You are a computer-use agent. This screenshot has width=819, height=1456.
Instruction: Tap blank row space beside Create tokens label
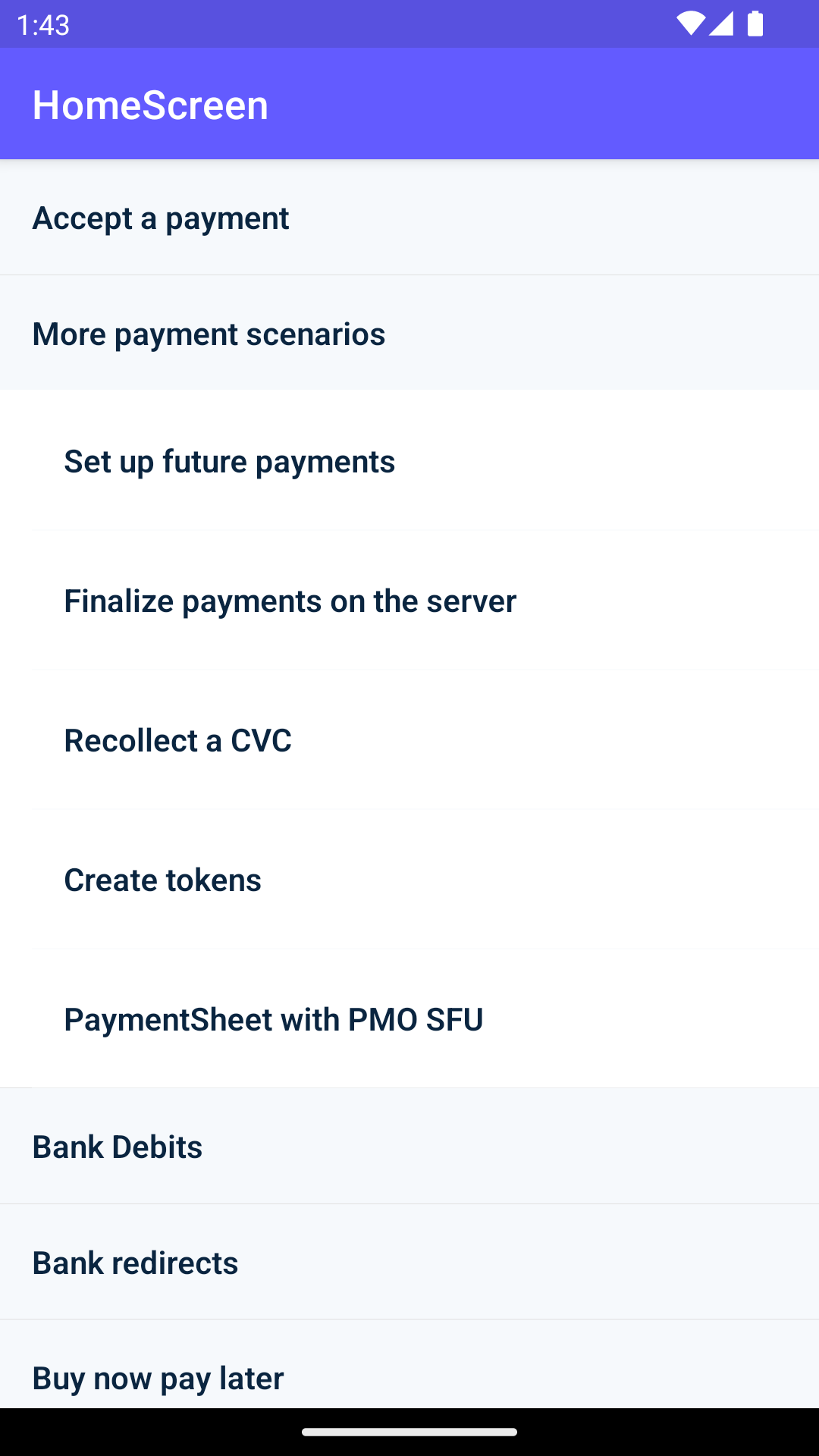569,880
